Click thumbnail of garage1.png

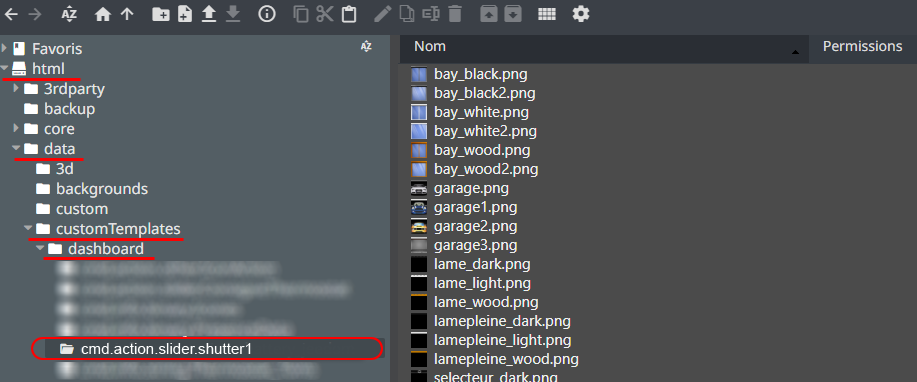419,207
